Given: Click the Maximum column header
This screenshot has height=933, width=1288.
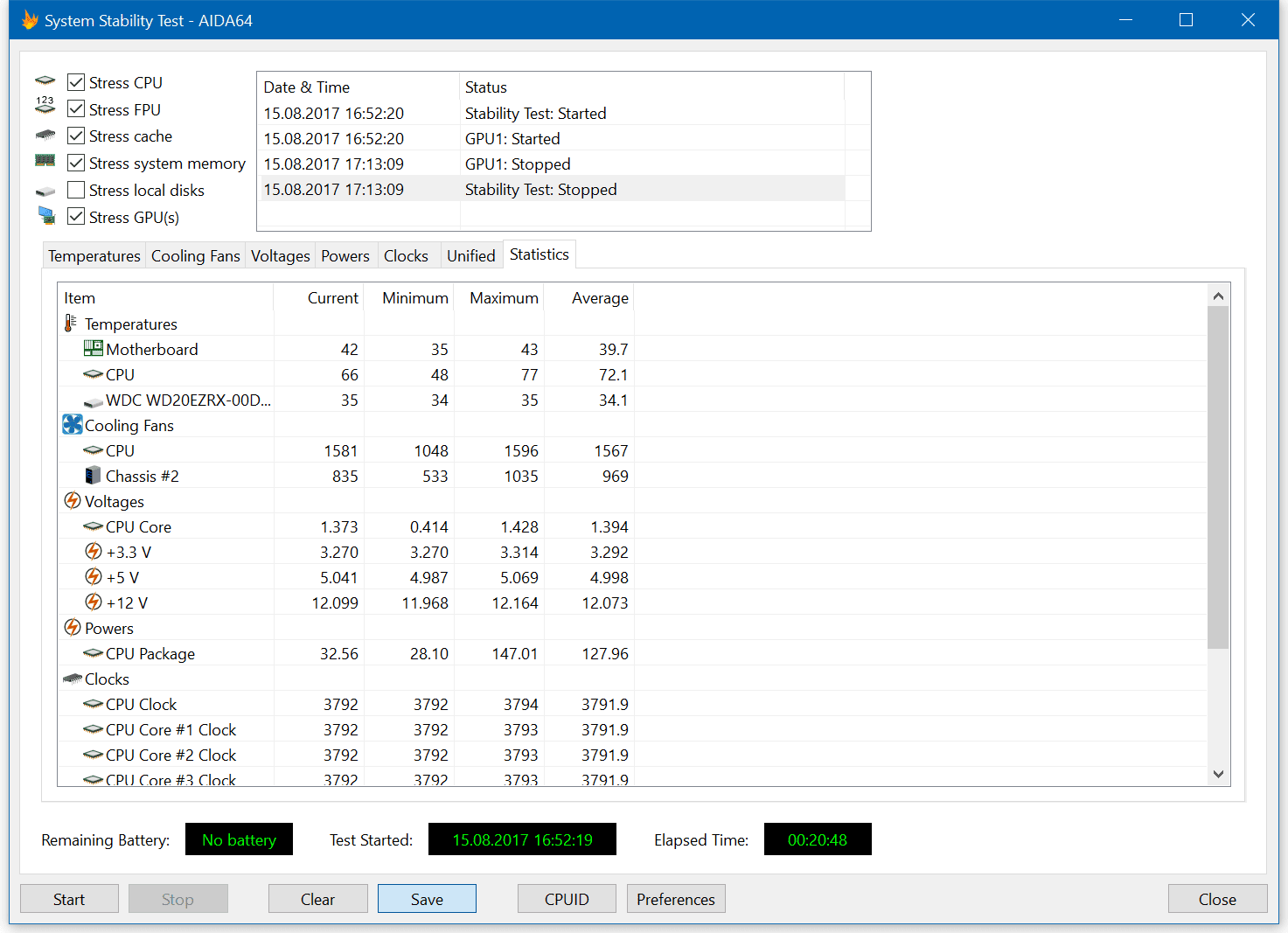Looking at the screenshot, I should click(x=499, y=297).
